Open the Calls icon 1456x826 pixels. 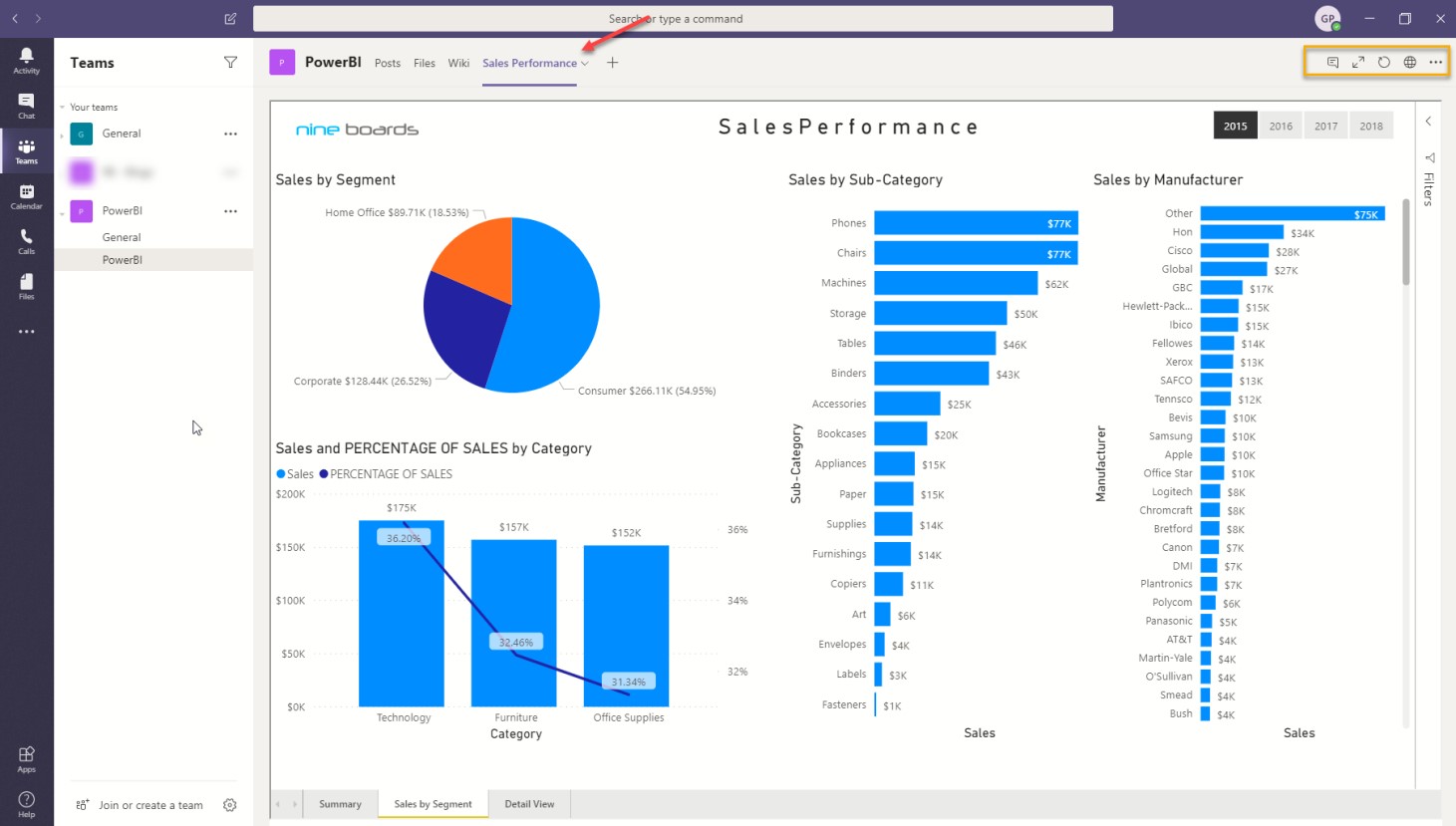tap(26, 241)
